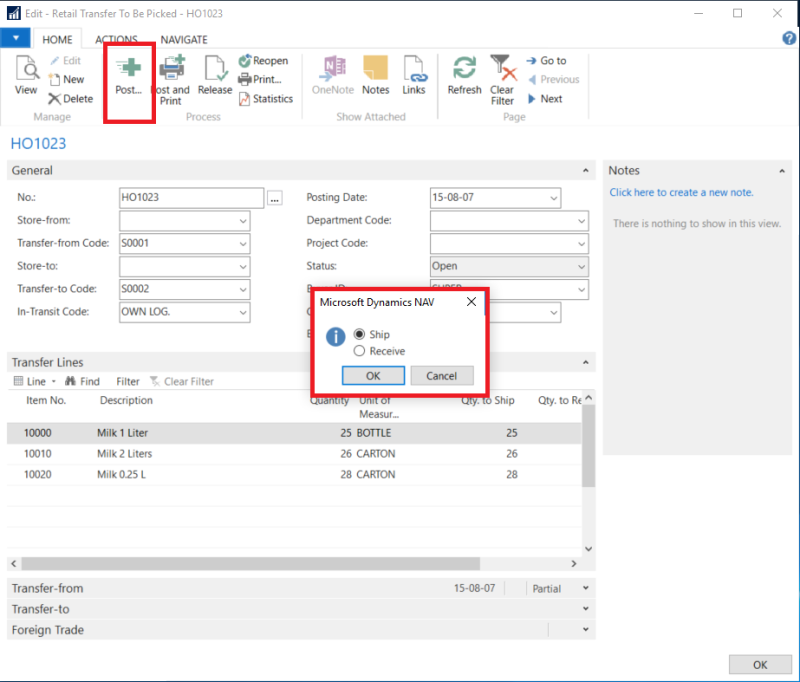Switch to the ACTIONS tab
The height and width of the screenshot is (682, 800).
[x=118, y=39]
